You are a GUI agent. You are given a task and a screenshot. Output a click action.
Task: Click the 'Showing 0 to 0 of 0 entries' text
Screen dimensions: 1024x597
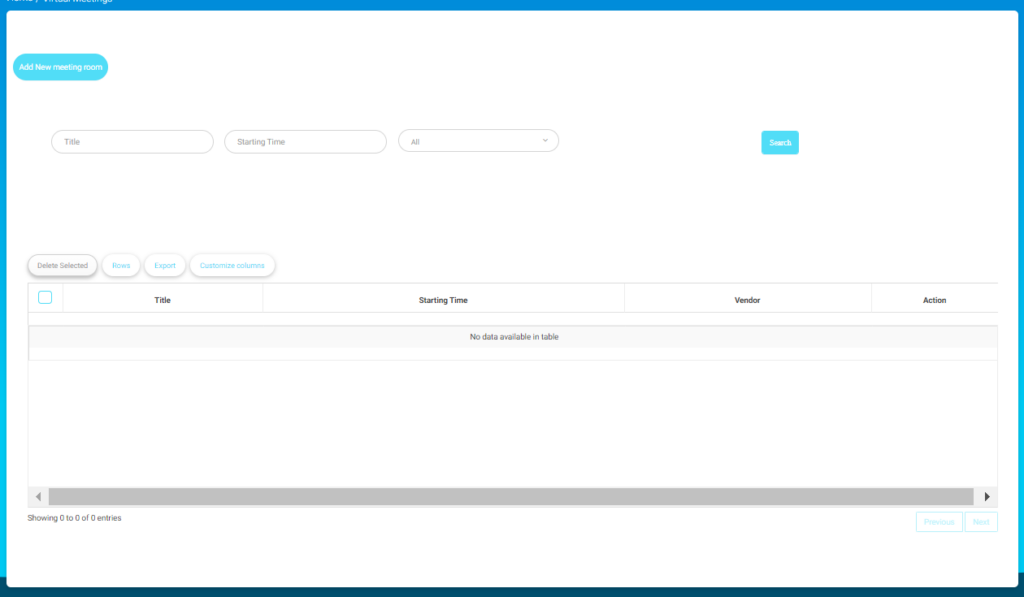coord(74,518)
